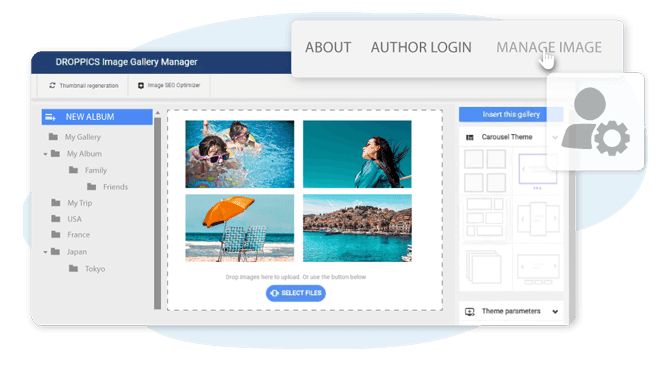This screenshot has width=666, height=367.
Task: Collapse the My Album tree node
Action: pyautogui.click(x=45, y=154)
